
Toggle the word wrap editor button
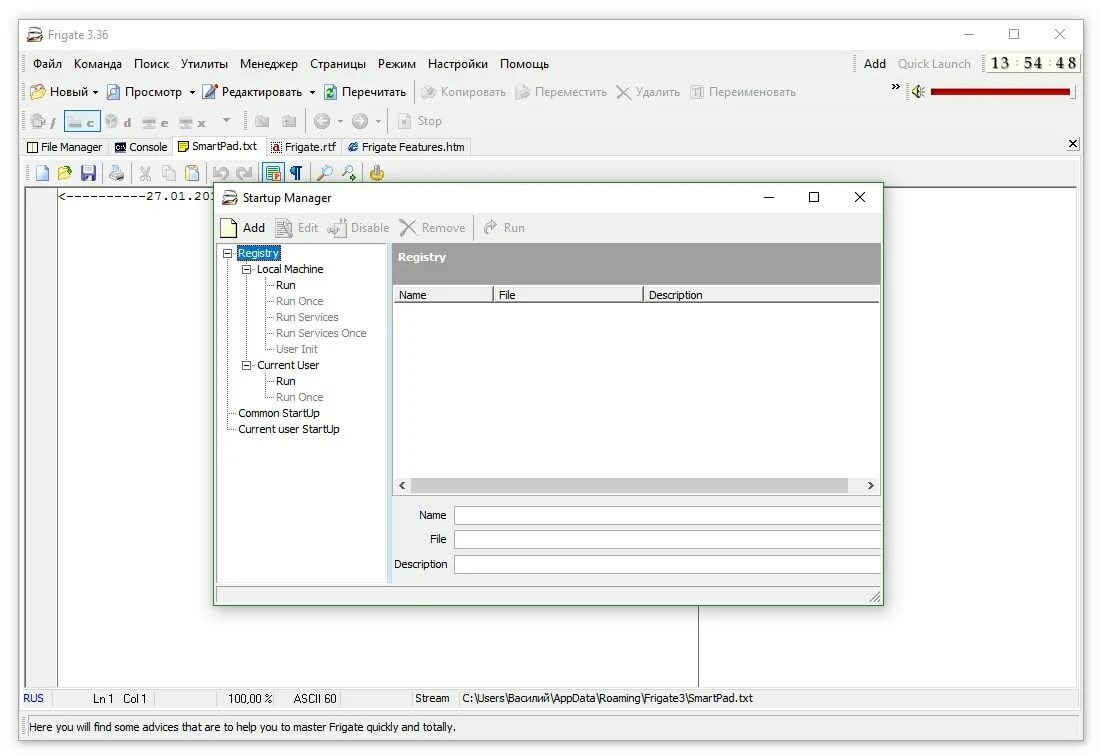tap(273, 173)
